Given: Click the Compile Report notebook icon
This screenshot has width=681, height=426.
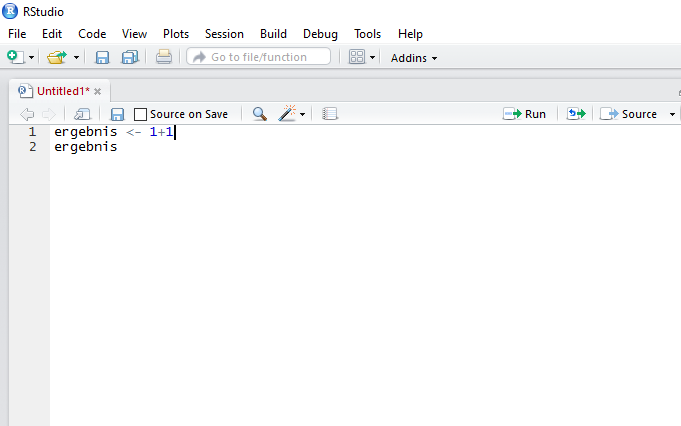Looking at the screenshot, I should pyautogui.click(x=330, y=114).
